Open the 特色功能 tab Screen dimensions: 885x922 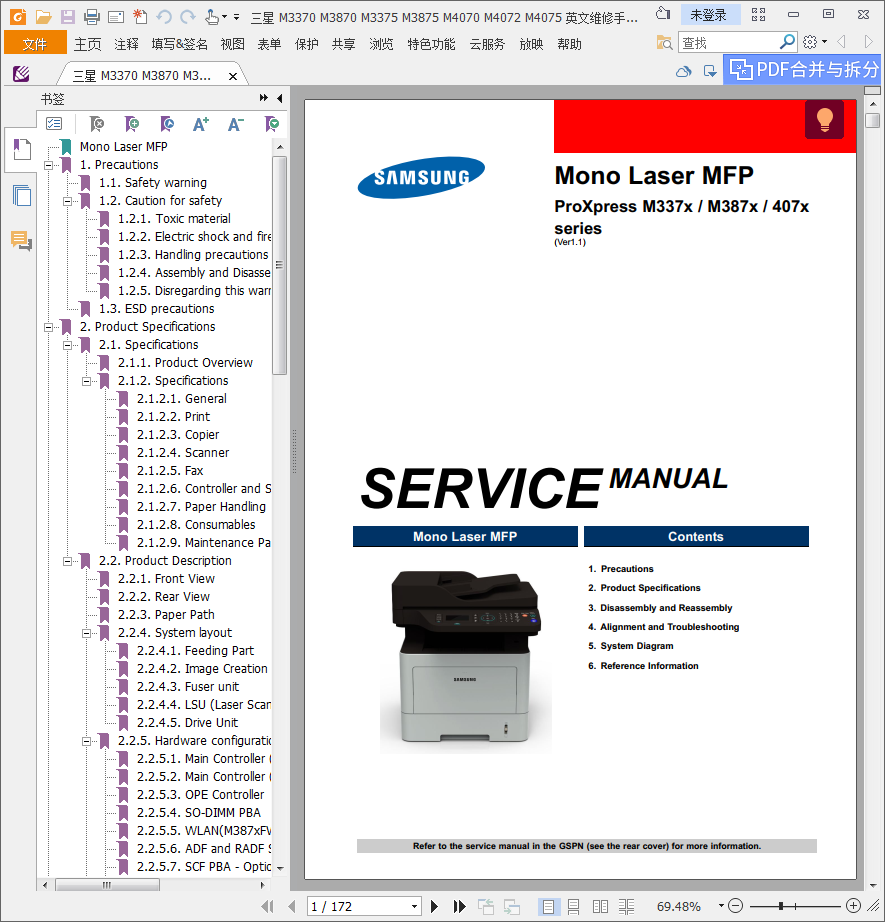pos(432,44)
